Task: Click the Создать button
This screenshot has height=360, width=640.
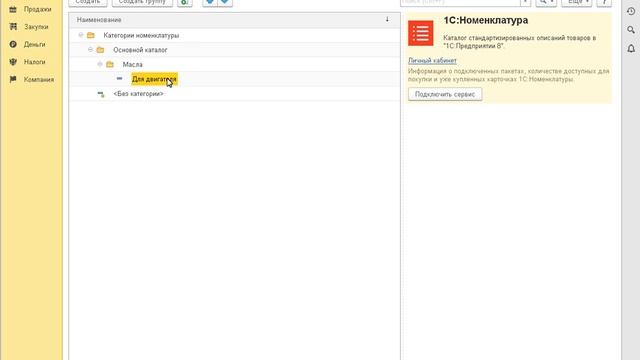Action: tap(88, 2)
